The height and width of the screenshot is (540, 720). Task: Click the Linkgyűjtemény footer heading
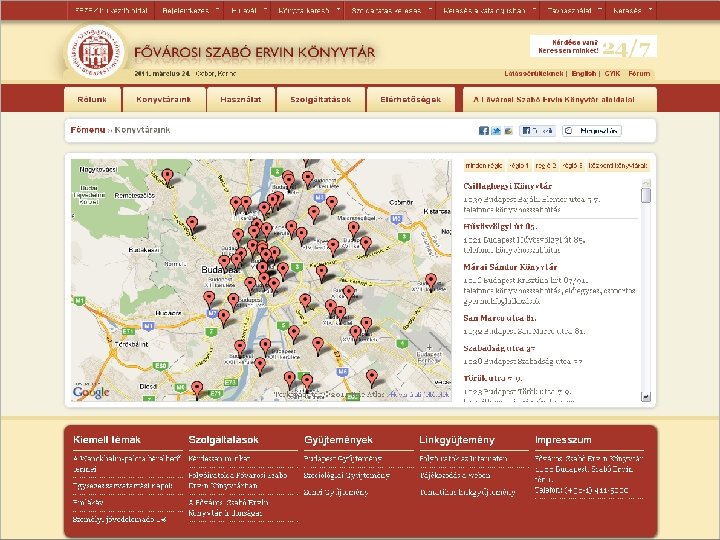pos(457,439)
